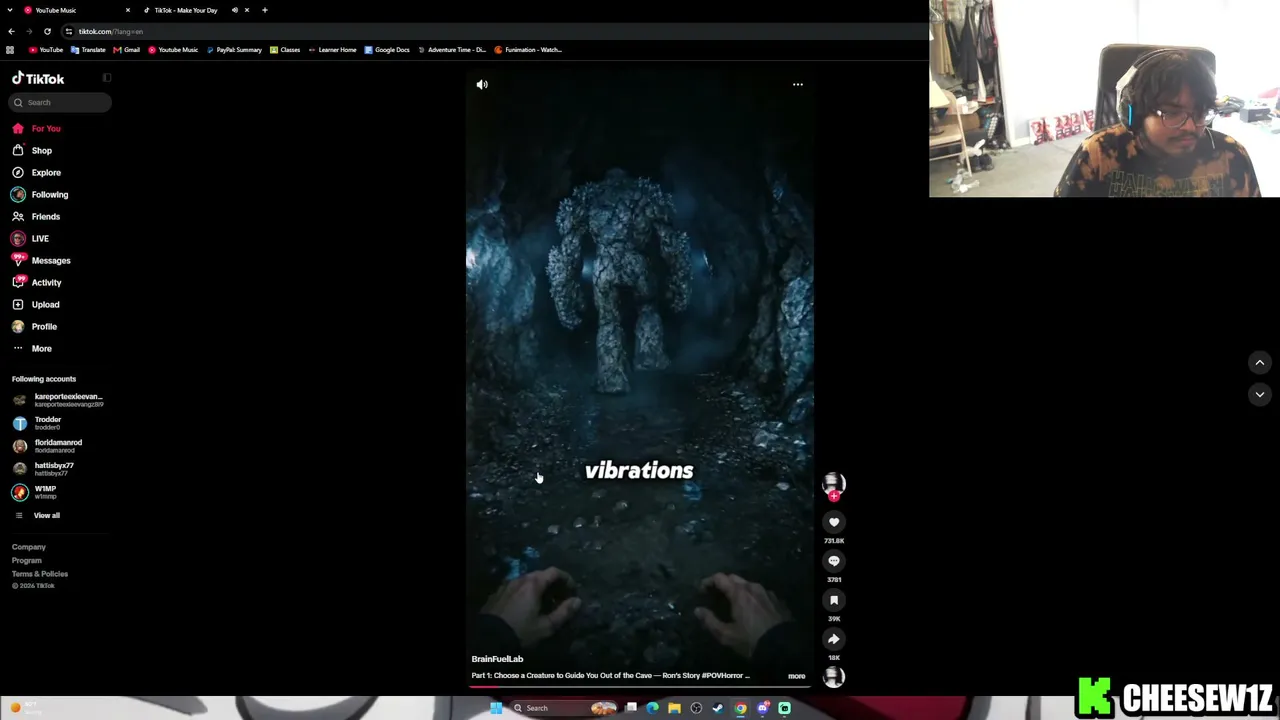This screenshot has height=720, width=1280.
Task: Go to the previous video with up arrow
Action: click(x=1260, y=363)
